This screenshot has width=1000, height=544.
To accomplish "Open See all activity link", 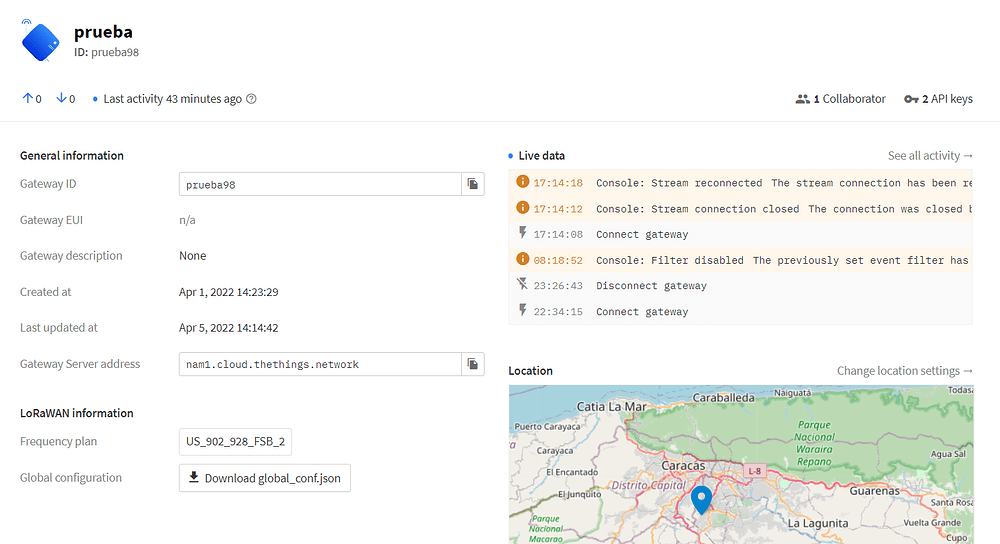I will 930,156.
